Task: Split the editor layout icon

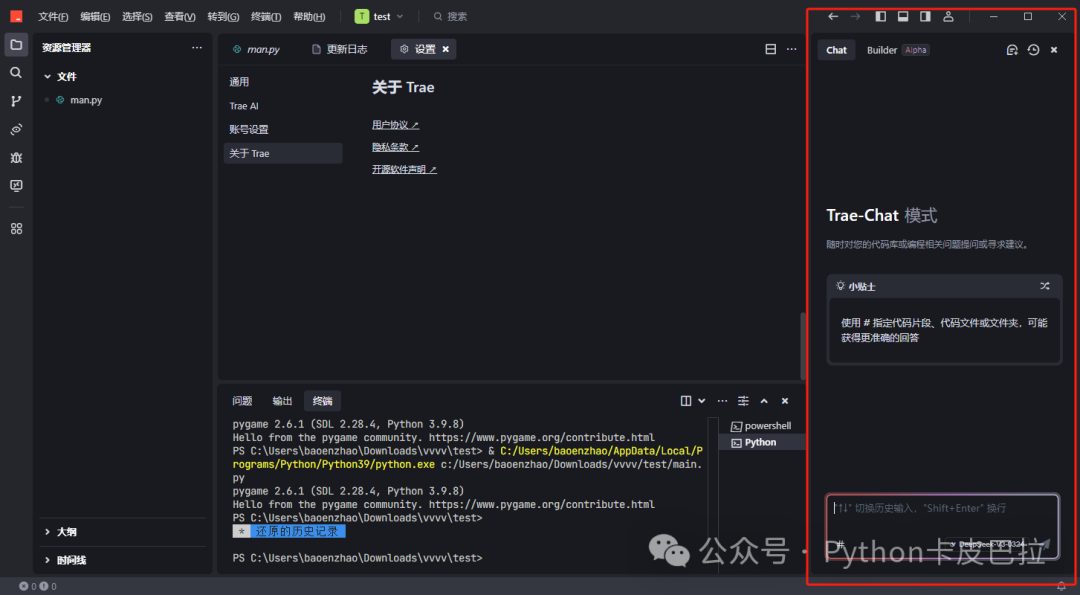Action: click(771, 49)
